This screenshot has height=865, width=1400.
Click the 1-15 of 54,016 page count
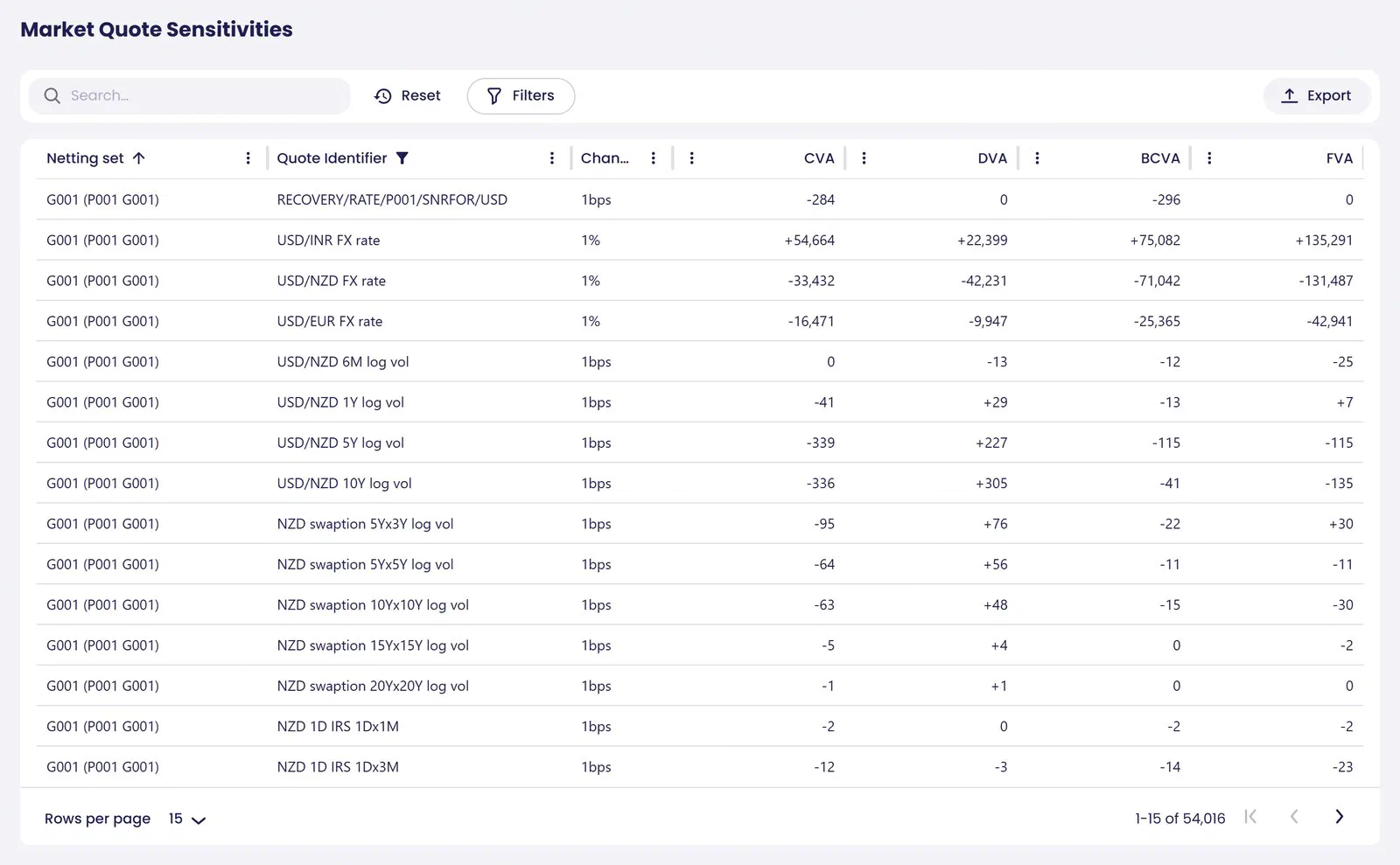[1179, 819]
